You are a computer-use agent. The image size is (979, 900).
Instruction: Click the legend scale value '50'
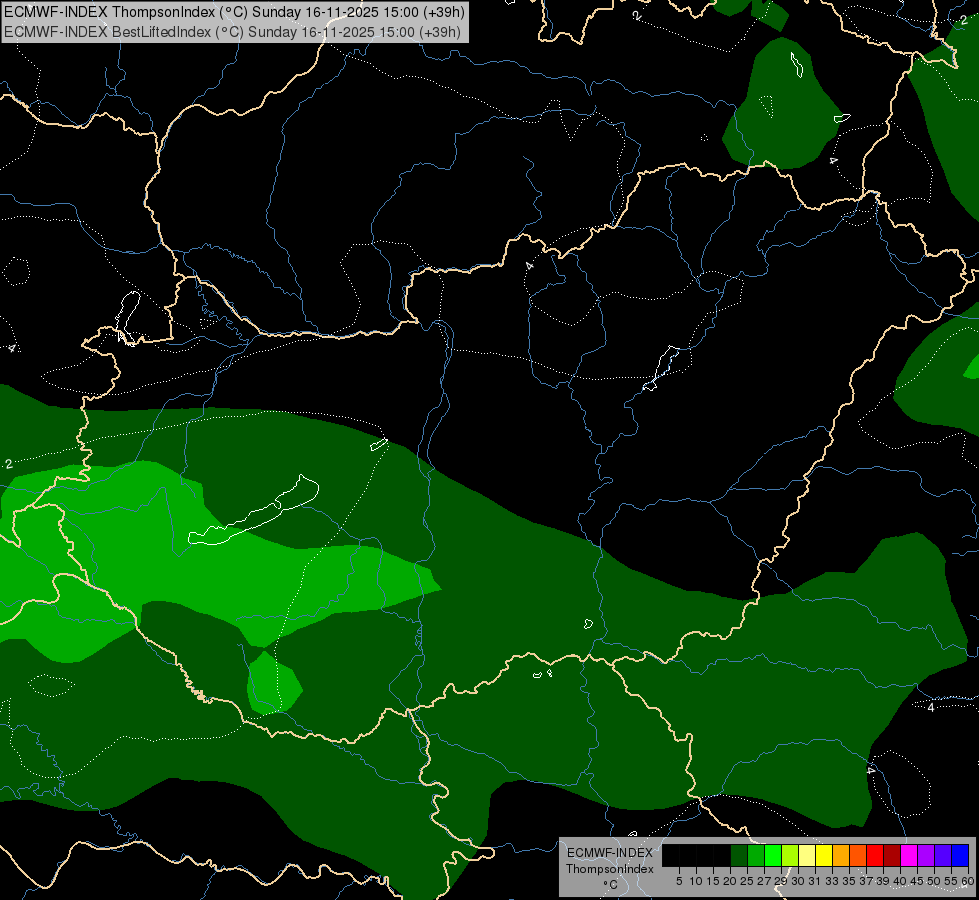coord(934,881)
